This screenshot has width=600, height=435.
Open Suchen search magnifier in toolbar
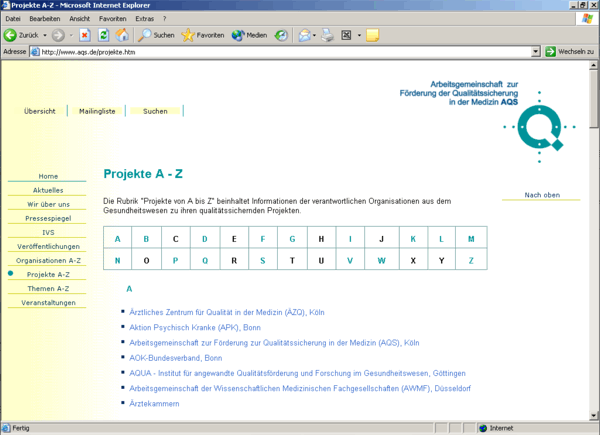(156, 35)
